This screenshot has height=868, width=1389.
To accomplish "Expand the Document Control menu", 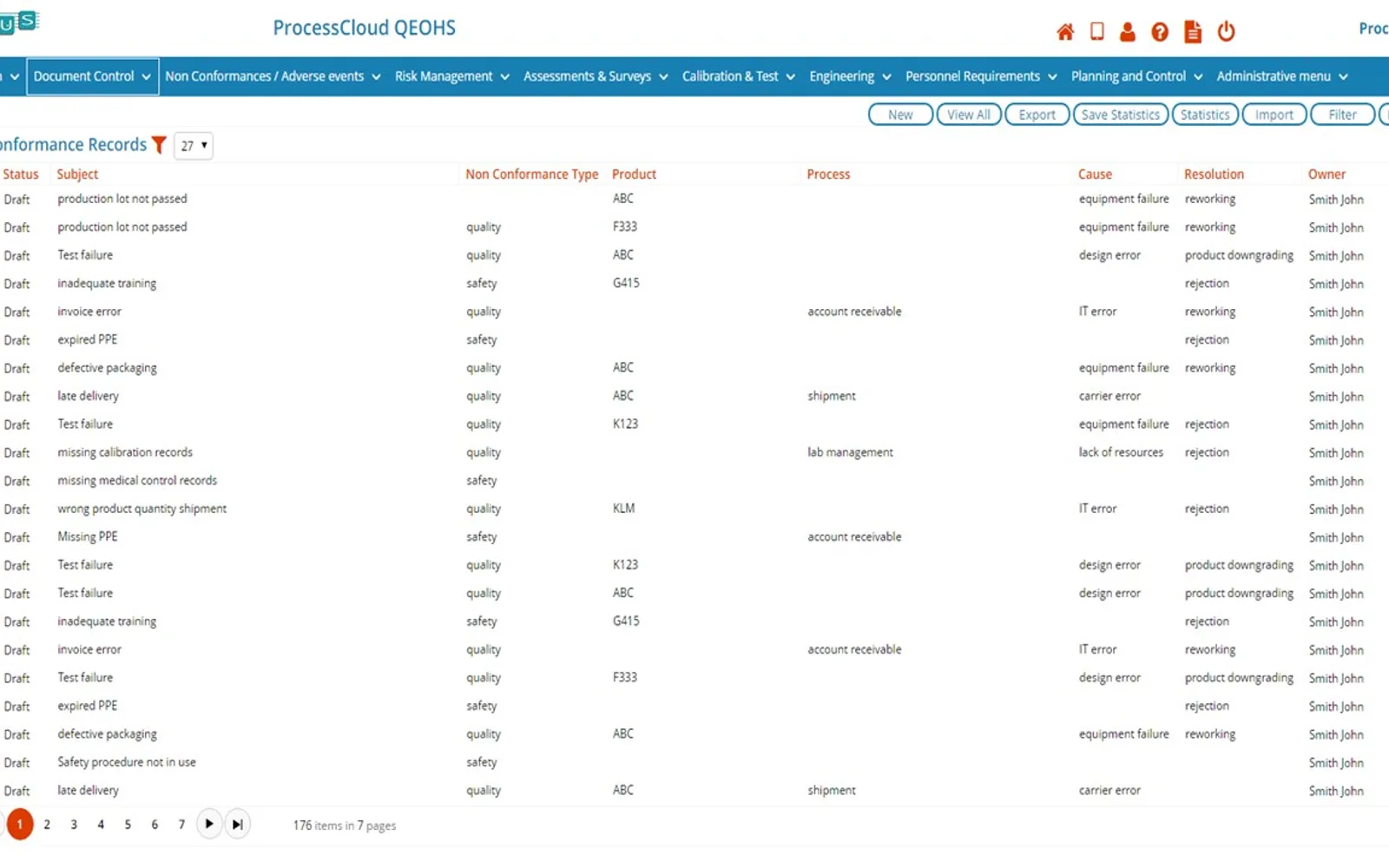I will 92,76.
